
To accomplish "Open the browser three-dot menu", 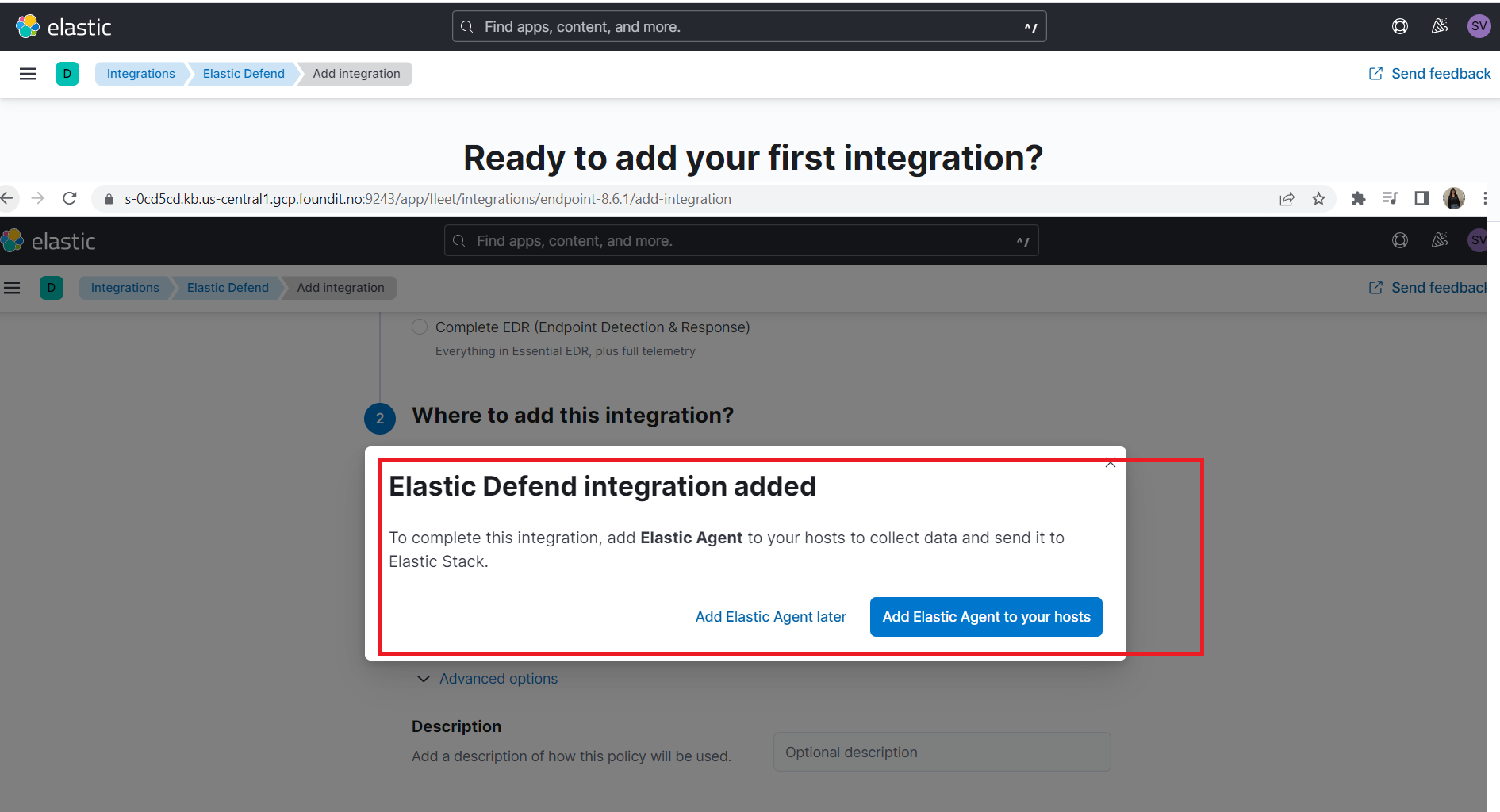I will click(x=1485, y=198).
